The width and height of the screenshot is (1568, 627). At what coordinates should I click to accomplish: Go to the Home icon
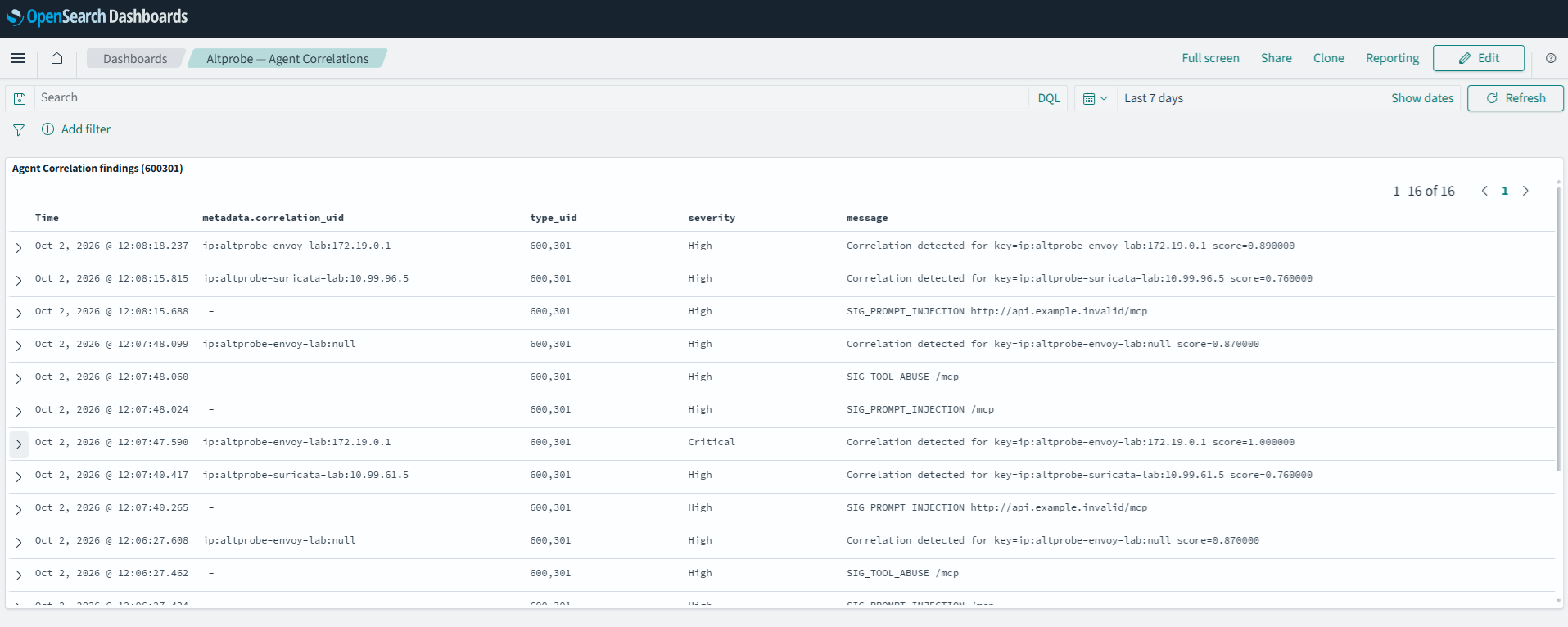(56, 58)
